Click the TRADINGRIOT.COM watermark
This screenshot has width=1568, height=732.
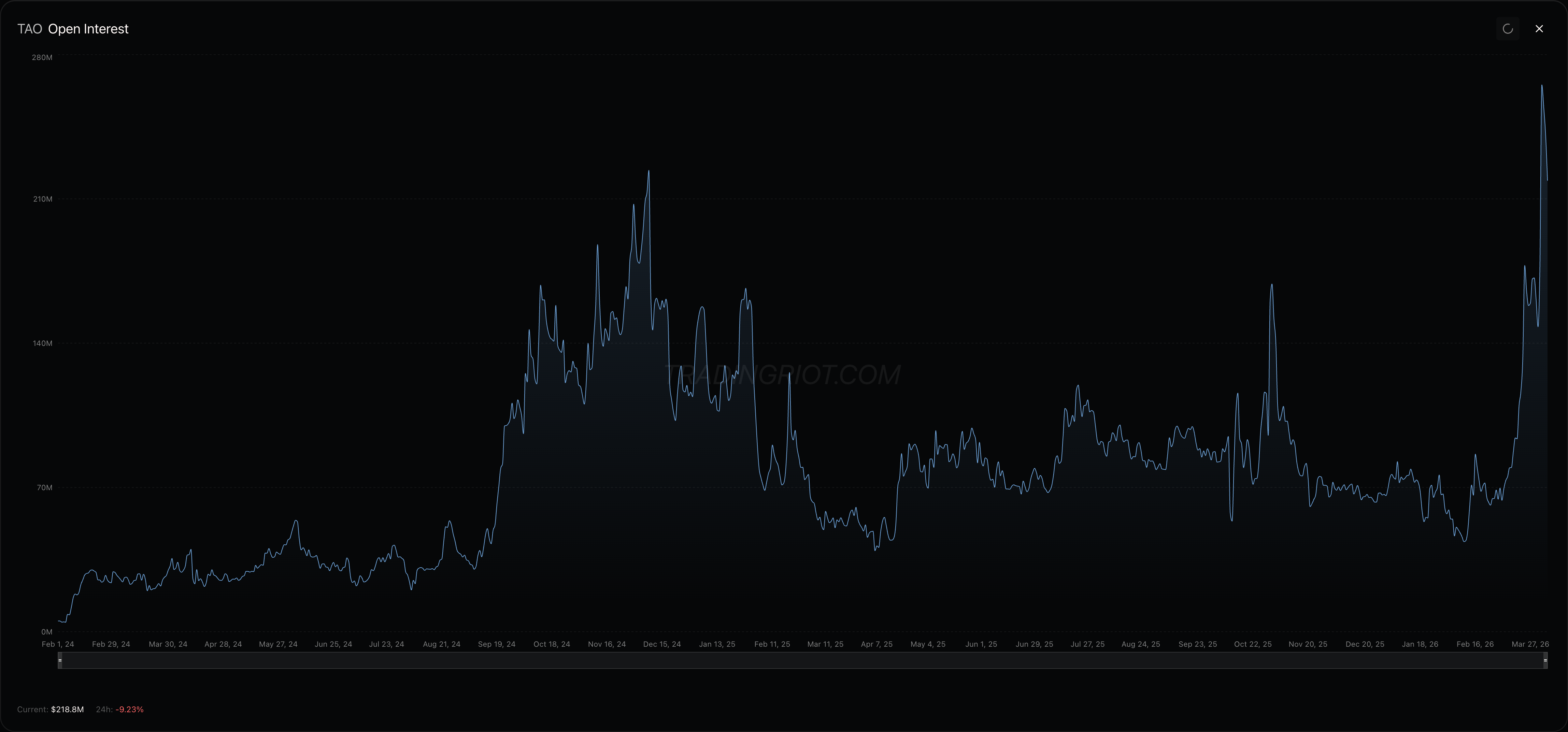tap(783, 375)
